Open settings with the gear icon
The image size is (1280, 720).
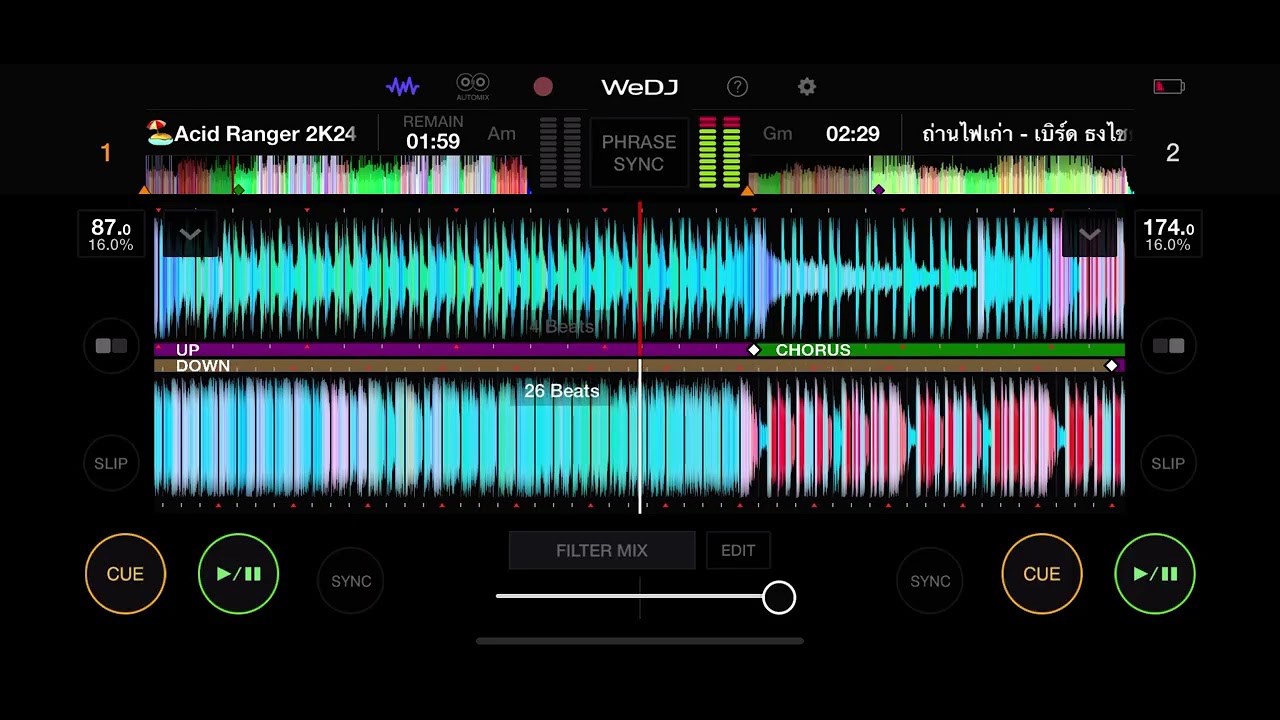coord(807,87)
